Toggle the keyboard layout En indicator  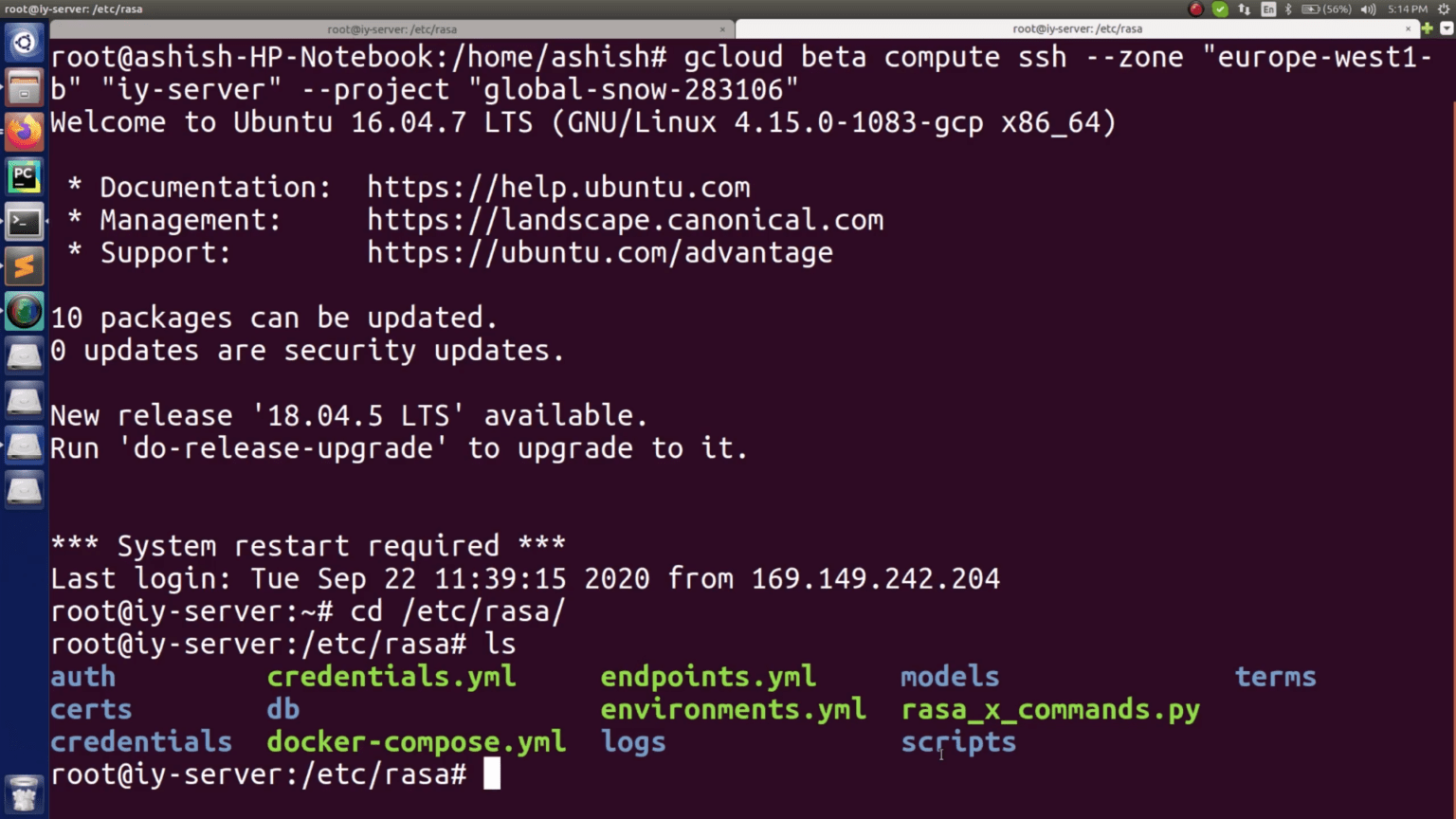tap(1268, 9)
